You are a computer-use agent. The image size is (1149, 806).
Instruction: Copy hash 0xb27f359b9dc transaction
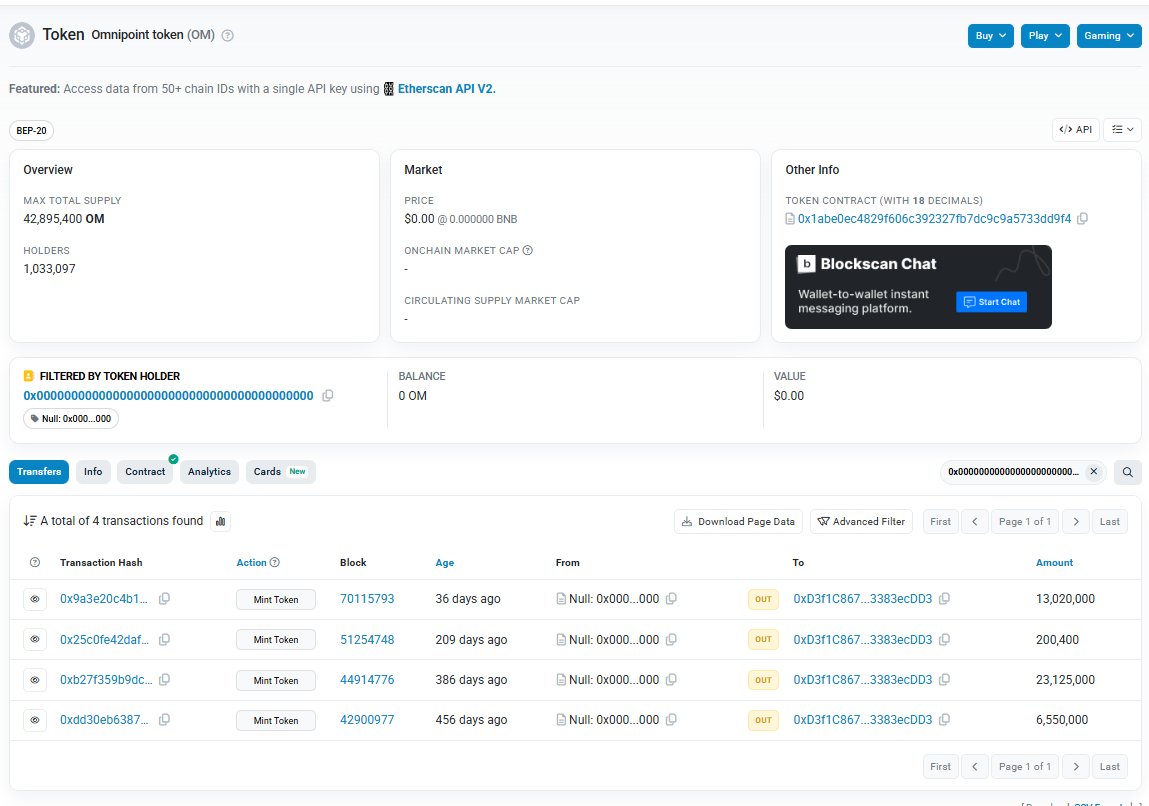click(164, 680)
